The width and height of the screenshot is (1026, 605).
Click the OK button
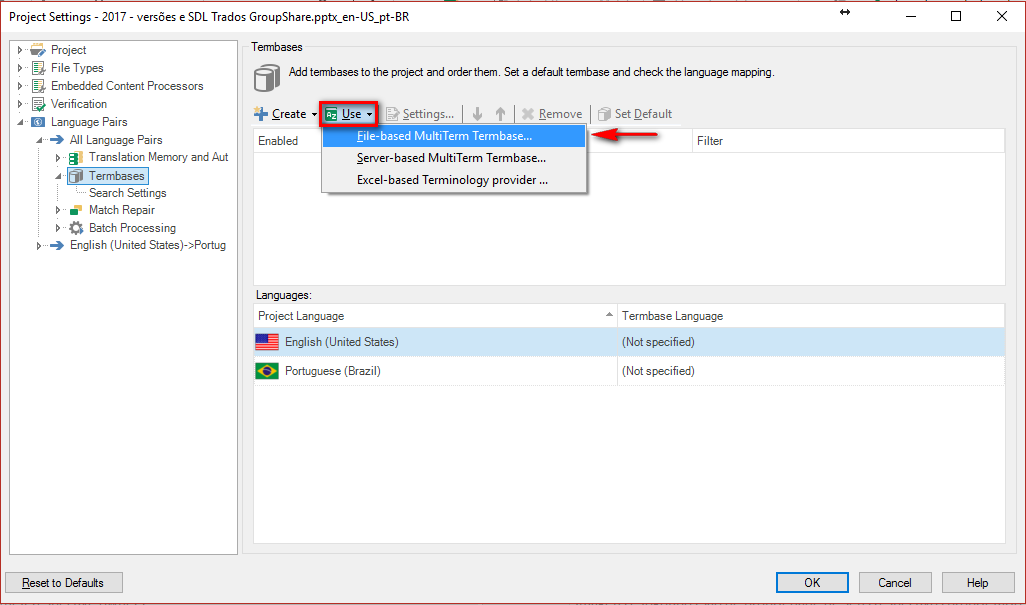[x=812, y=583]
